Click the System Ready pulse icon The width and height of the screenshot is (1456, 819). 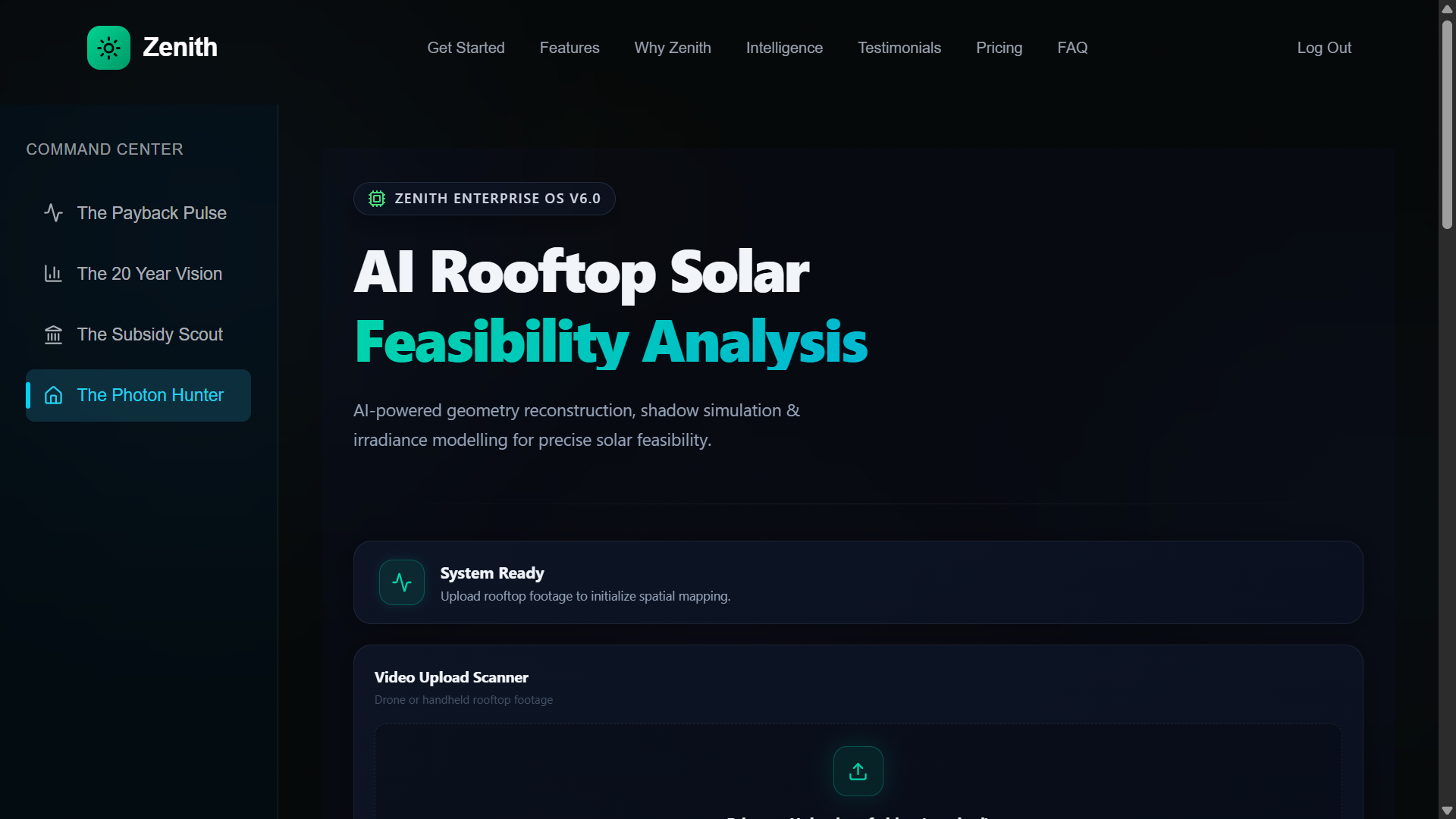(x=402, y=582)
